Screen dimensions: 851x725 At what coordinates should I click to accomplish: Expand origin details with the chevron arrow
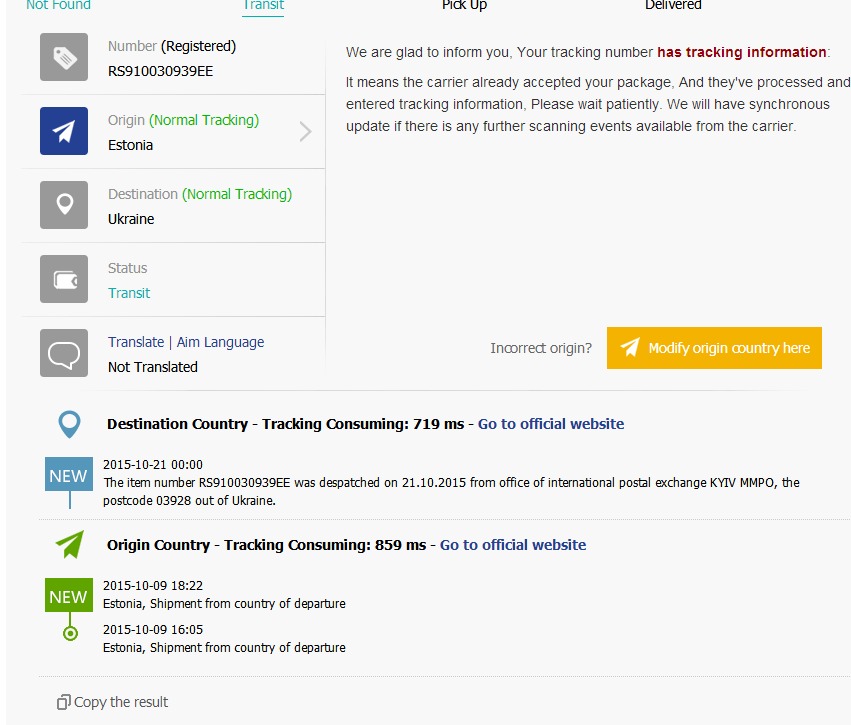coord(306,131)
